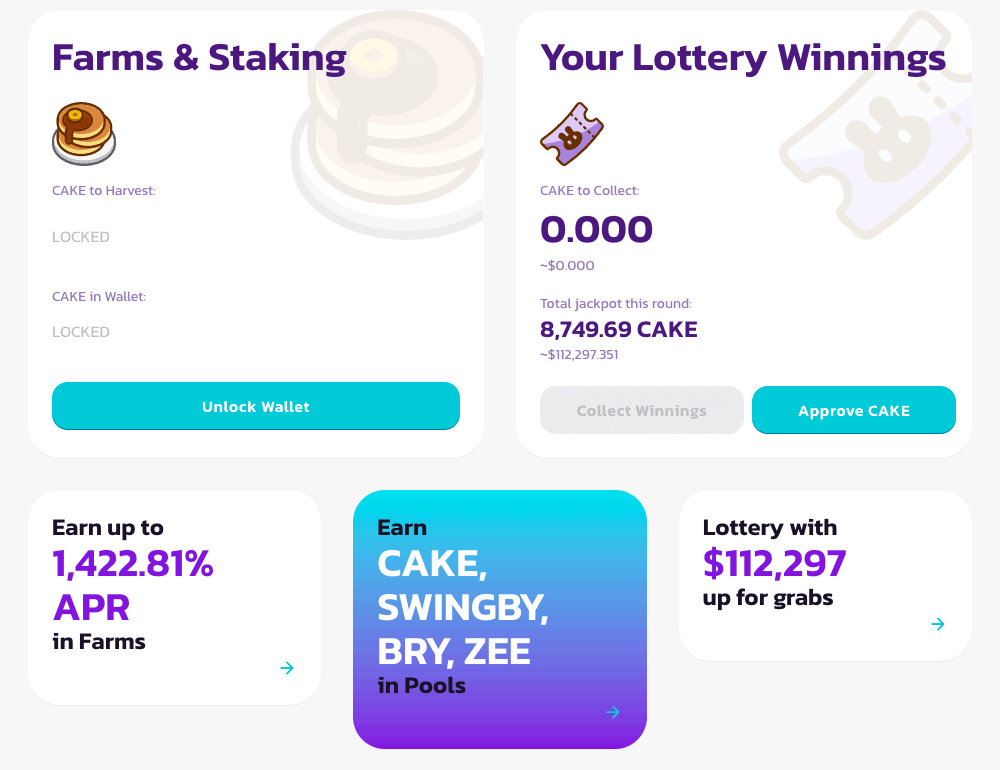Select the Your Lottery Winnings heading
Screen dimensions: 1000x770
tap(743, 58)
